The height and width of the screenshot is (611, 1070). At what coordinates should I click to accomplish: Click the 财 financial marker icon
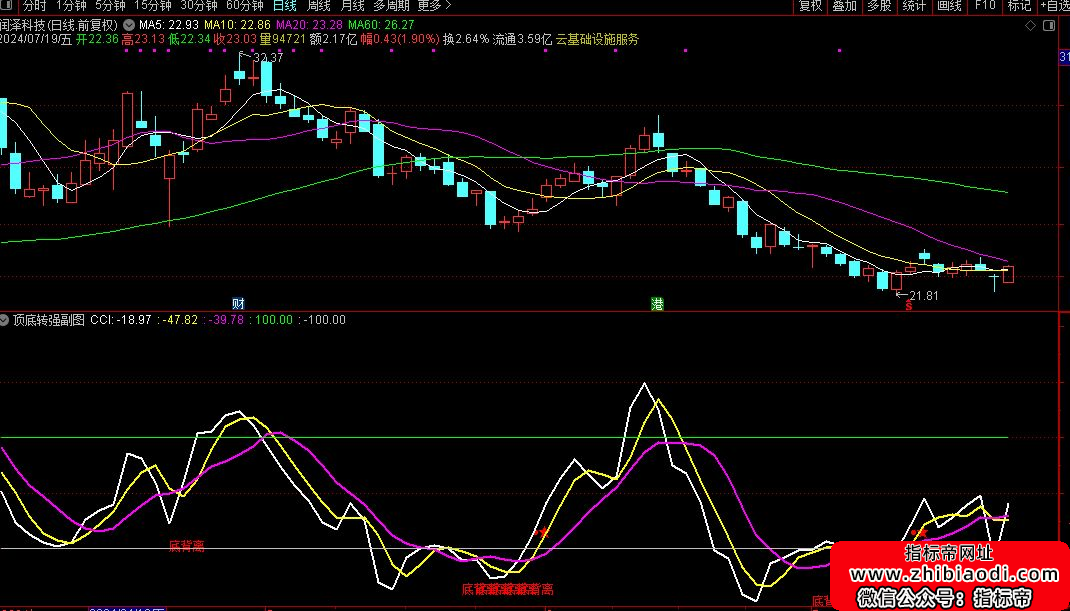[238, 304]
